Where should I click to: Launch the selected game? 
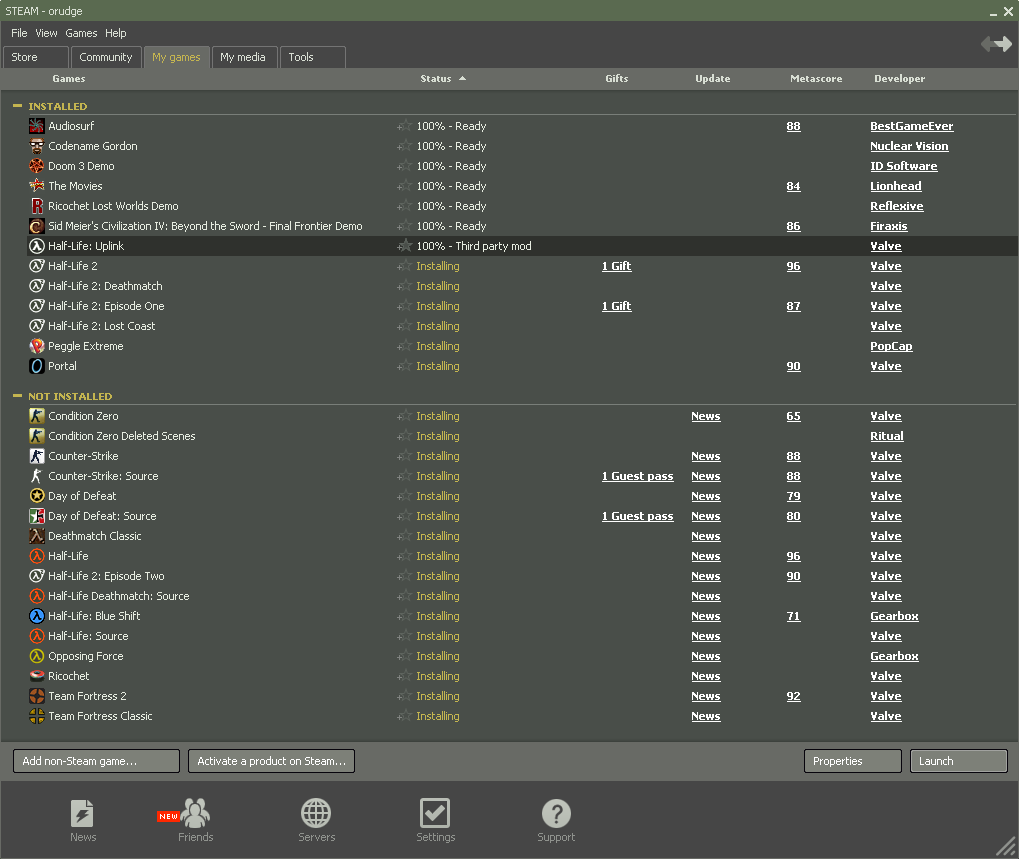pos(959,761)
